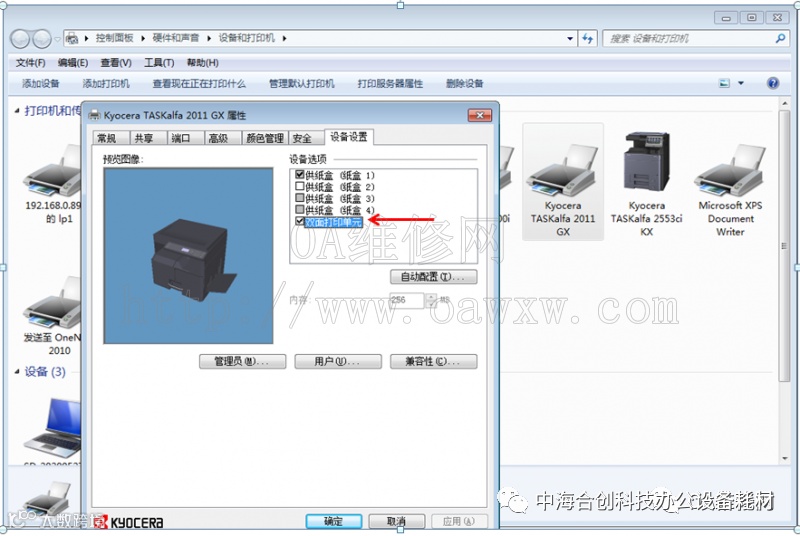The width and height of the screenshot is (800, 536).
Task: Toggle Paper feeder cassette 3 checkbox
Action: [x=300, y=198]
